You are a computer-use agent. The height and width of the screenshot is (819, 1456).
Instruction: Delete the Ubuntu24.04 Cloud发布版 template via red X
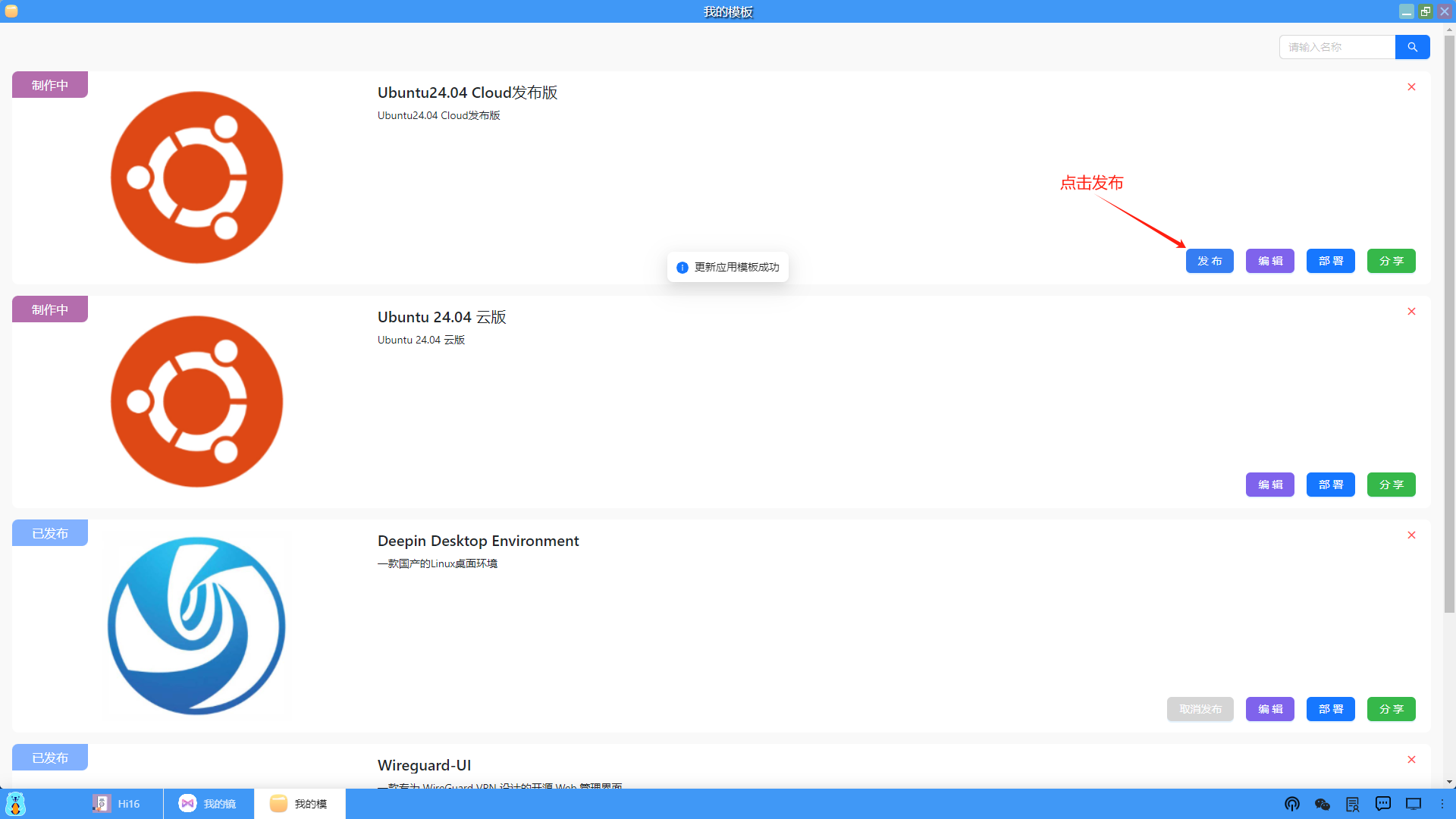click(1411, 87)
